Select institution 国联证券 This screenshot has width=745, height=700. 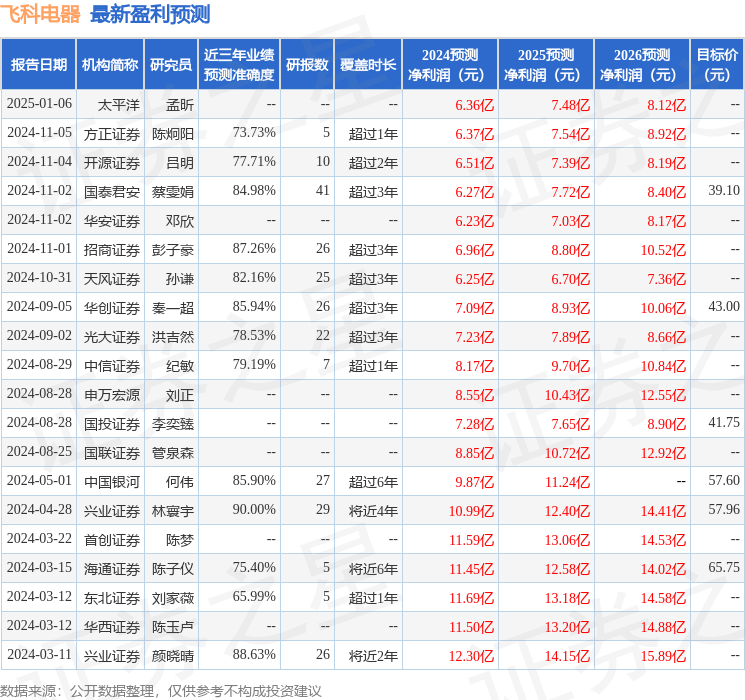(112, 453)
